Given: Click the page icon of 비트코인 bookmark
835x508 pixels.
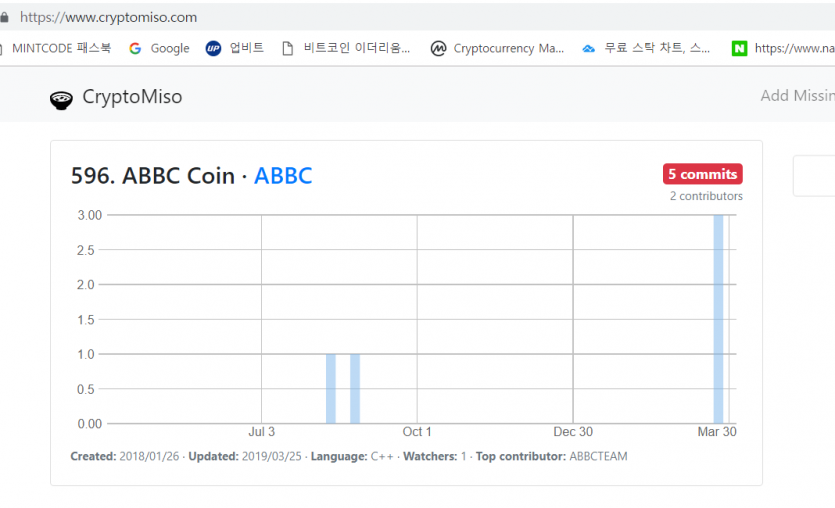Looking at the screenshot, I should point(288,48).
